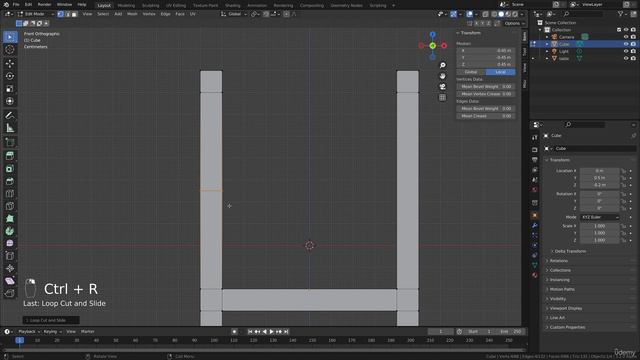Expand the Delta Transform panel
640x360 pixels.
570,251
